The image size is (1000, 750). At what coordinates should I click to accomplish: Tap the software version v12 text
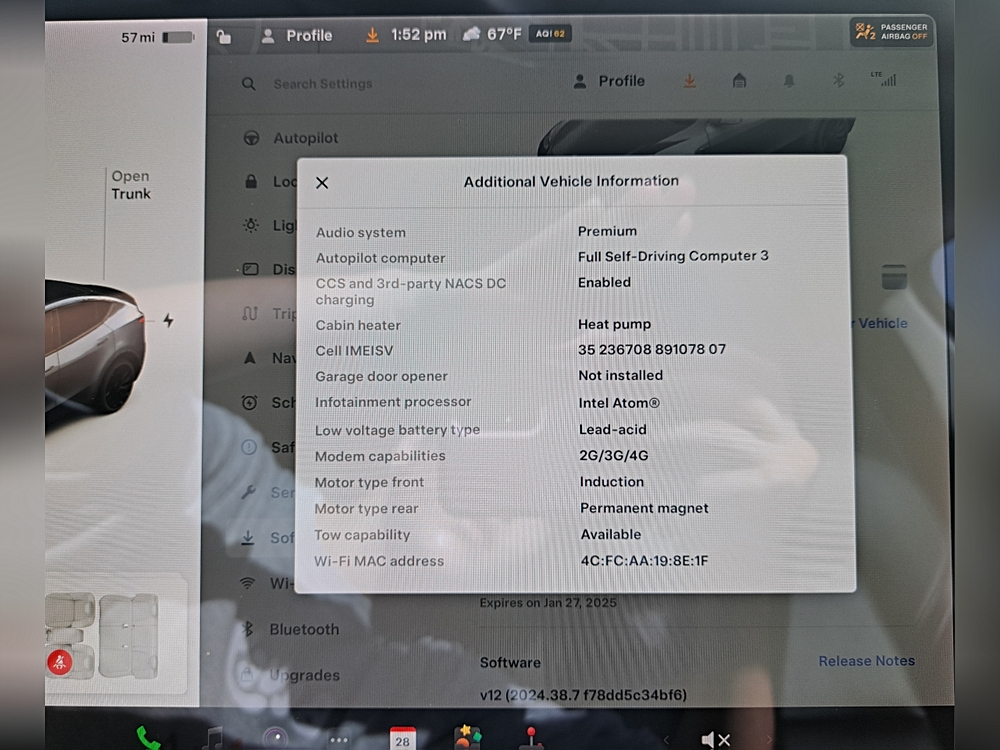pyautogui.click(x=583, y=695)
